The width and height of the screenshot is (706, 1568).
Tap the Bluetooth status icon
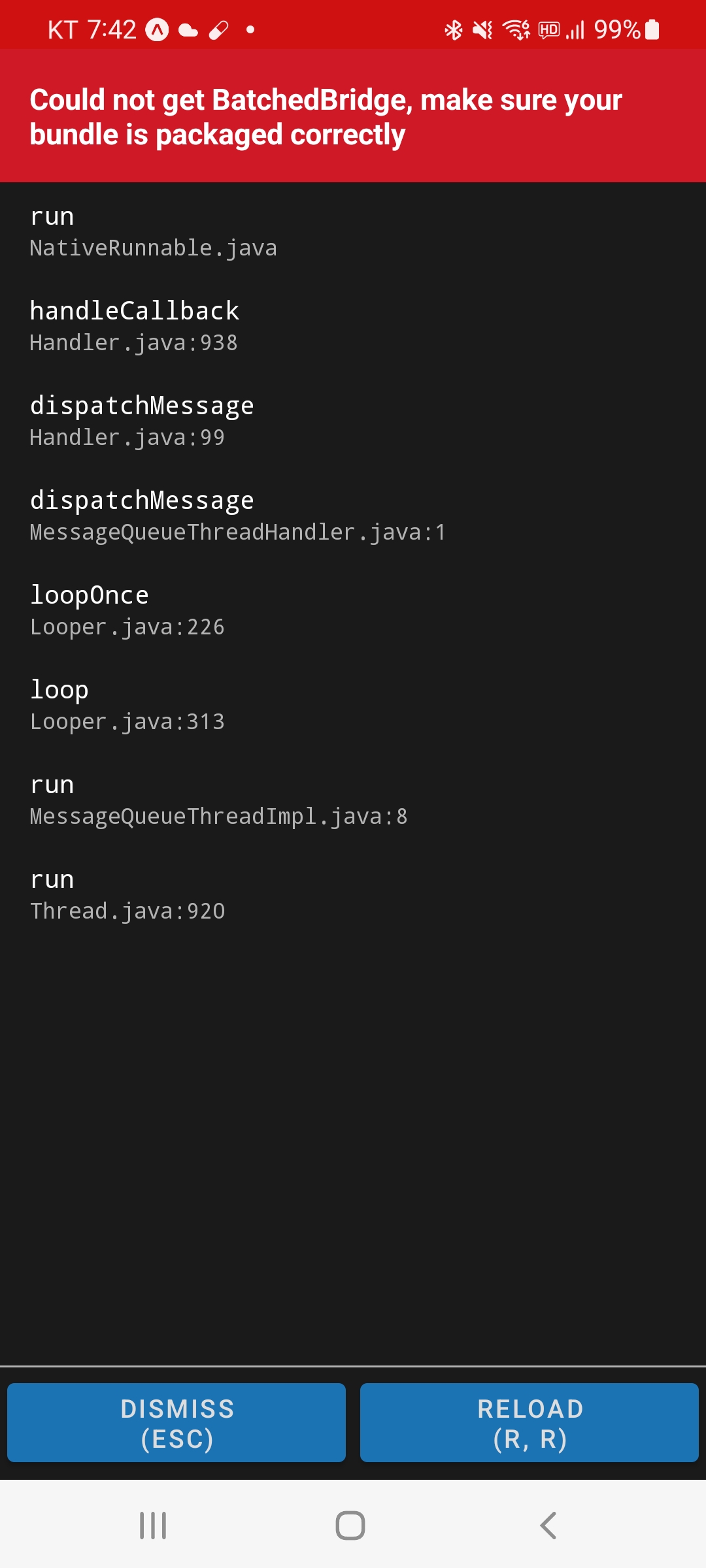coord(453,30)
